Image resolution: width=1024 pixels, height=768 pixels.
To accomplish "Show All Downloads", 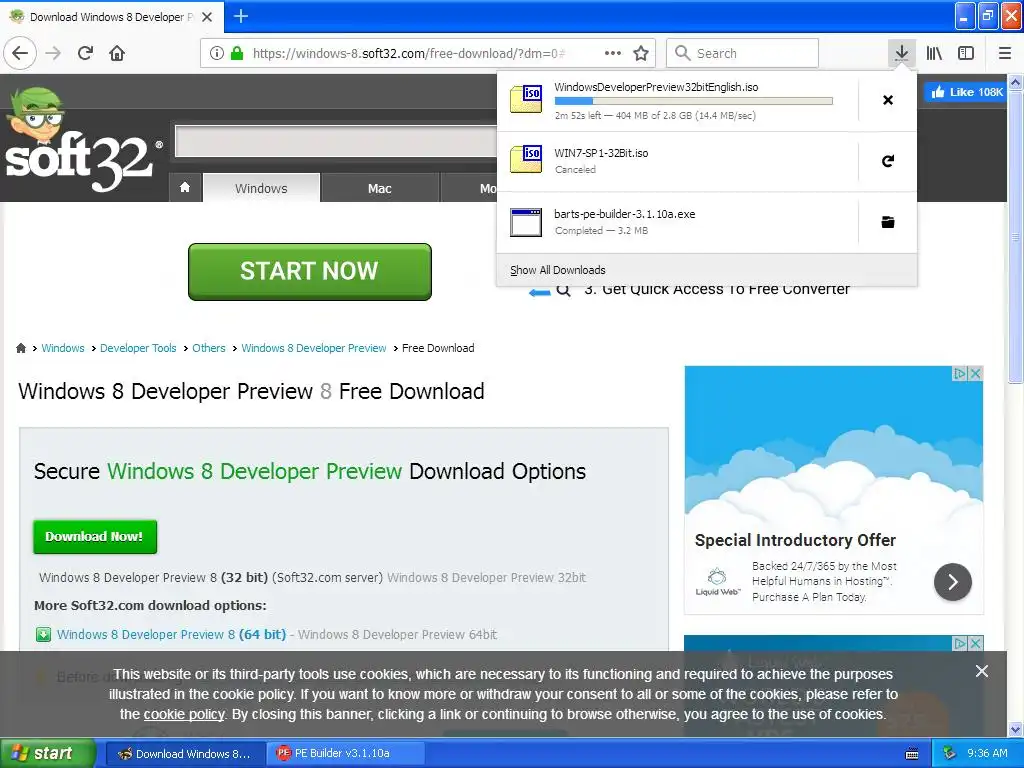I will [558, 270].
